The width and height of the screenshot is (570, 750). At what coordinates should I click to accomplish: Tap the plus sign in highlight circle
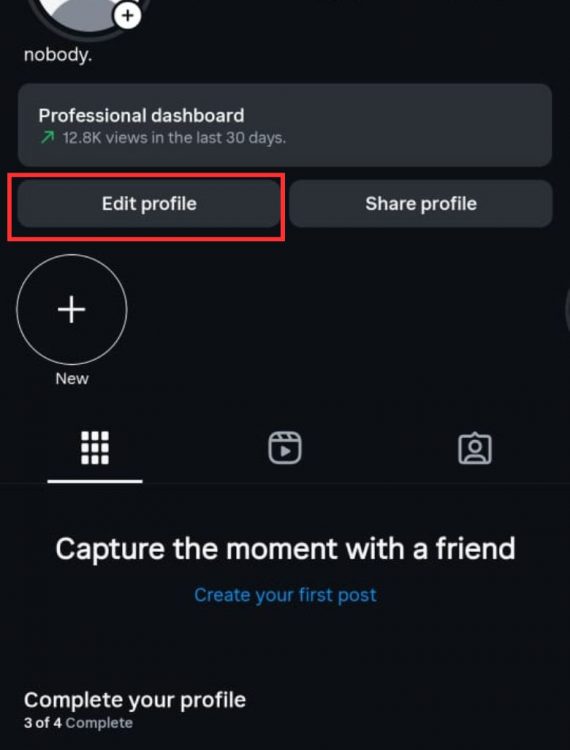pyautogui.click(x=72, y=309)
